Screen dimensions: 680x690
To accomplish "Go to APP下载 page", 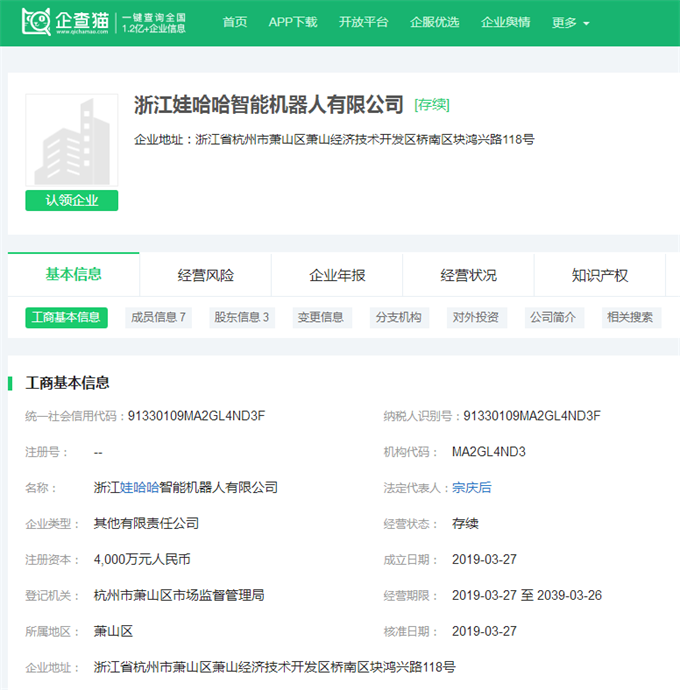I will [x=293, y=22].
